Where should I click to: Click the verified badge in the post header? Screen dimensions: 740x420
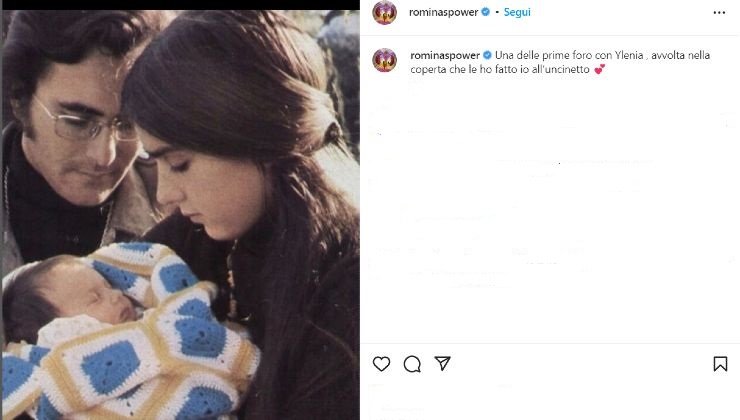(486, 13)
